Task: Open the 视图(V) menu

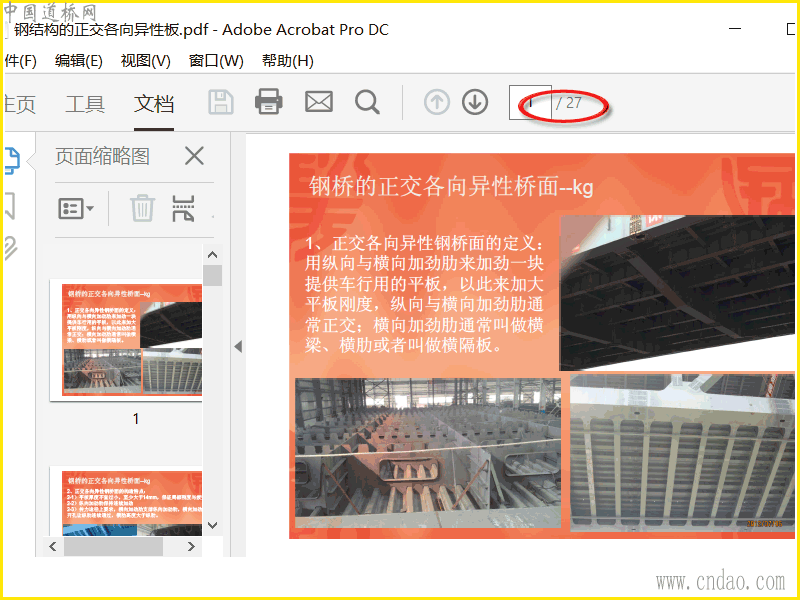Action: [x=145, y=61]
